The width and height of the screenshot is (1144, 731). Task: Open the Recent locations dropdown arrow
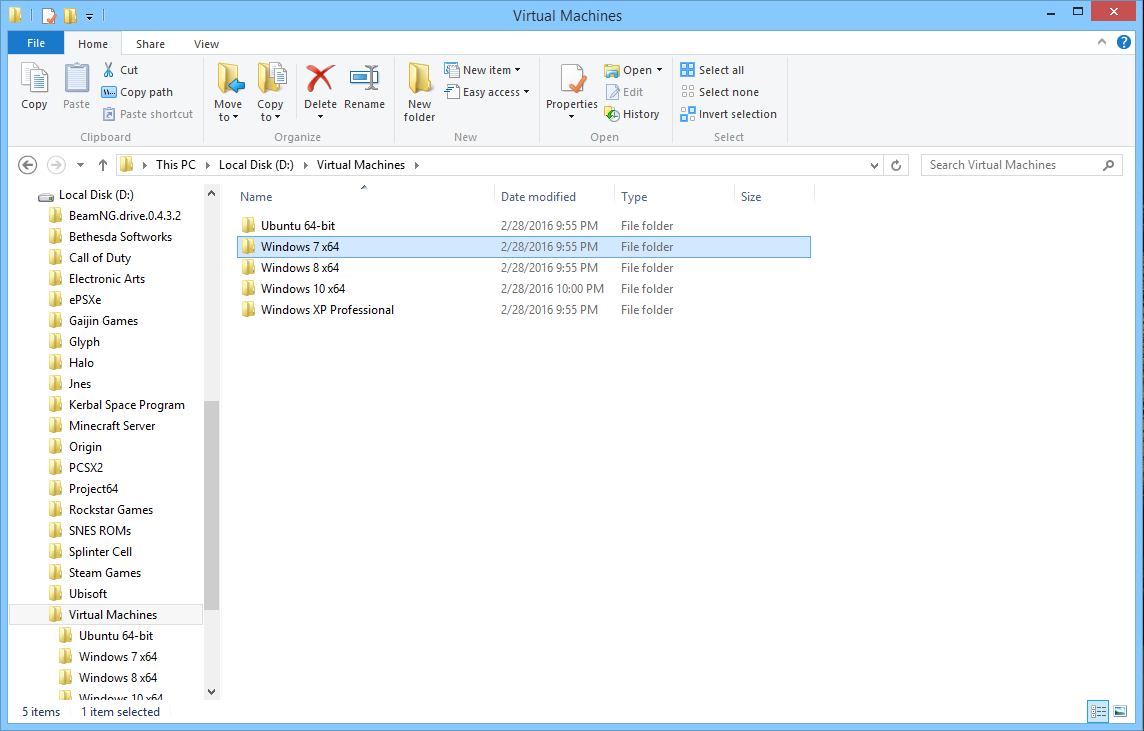pos(80,165)
